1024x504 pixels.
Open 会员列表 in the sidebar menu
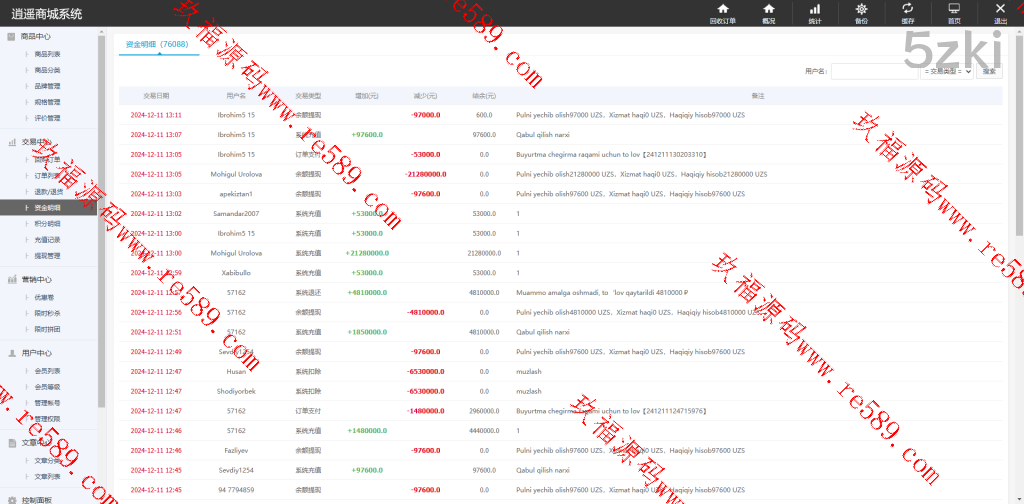tap(48, 371)
